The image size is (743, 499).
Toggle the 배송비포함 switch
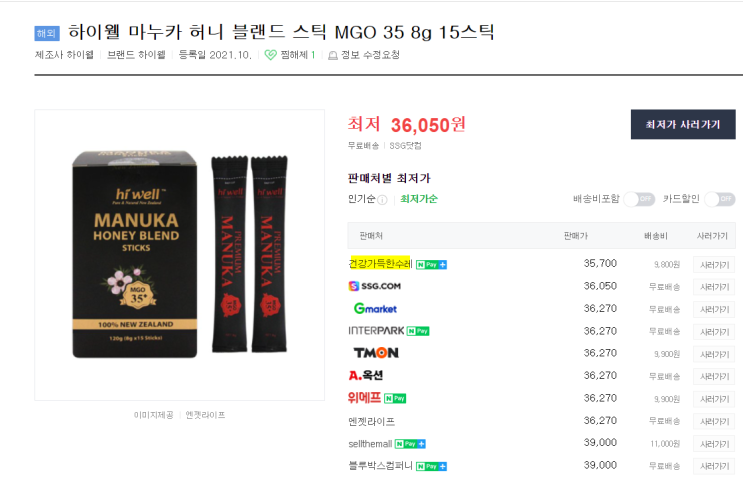[x=639, y=199]
